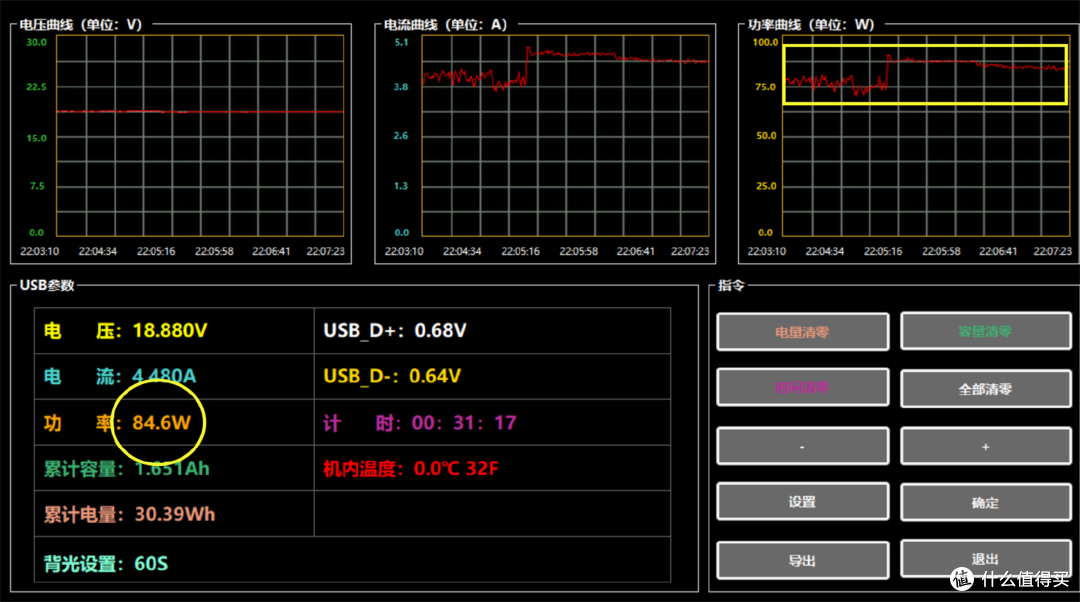Click the minus (-) command button
Viewport: 1080px width, 602px height.
802,446
